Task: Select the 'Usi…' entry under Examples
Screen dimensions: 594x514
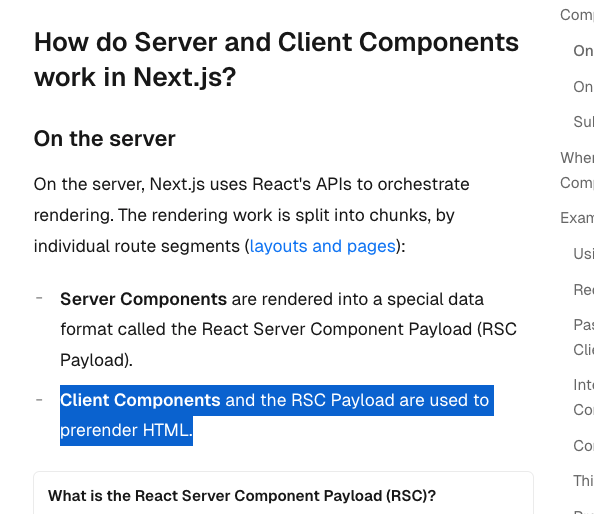Action: (x=583, y=253)
